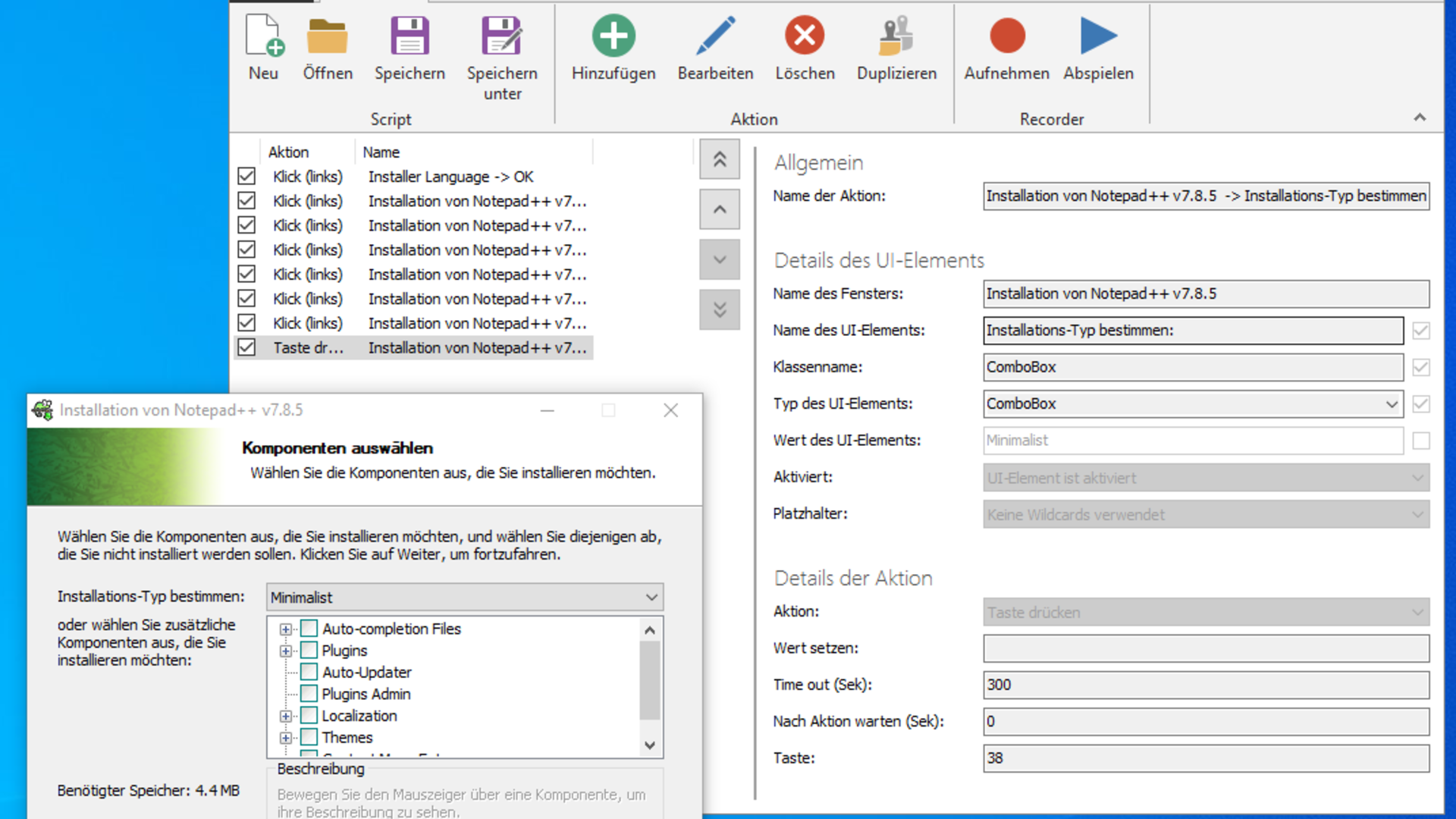
Task: Click component list scrollbar up arrow
Action: coord(650,629)
